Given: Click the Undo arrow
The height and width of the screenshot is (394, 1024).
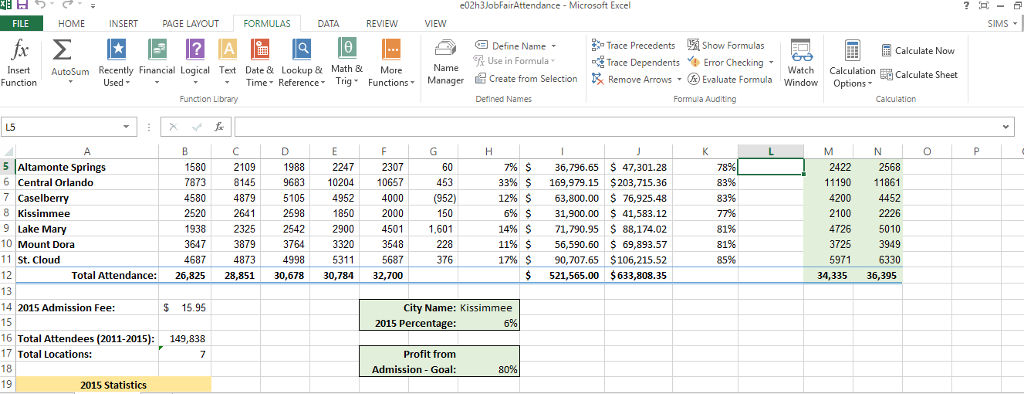Looking at the screenshot, I should (40, 5).
